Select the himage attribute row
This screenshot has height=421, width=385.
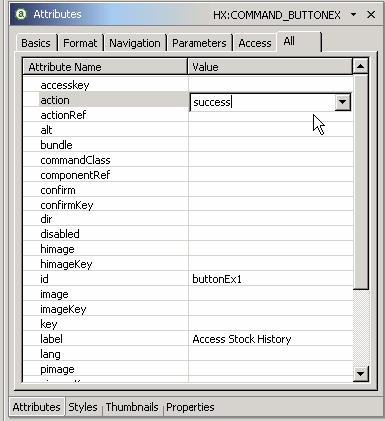pos(188,249)
